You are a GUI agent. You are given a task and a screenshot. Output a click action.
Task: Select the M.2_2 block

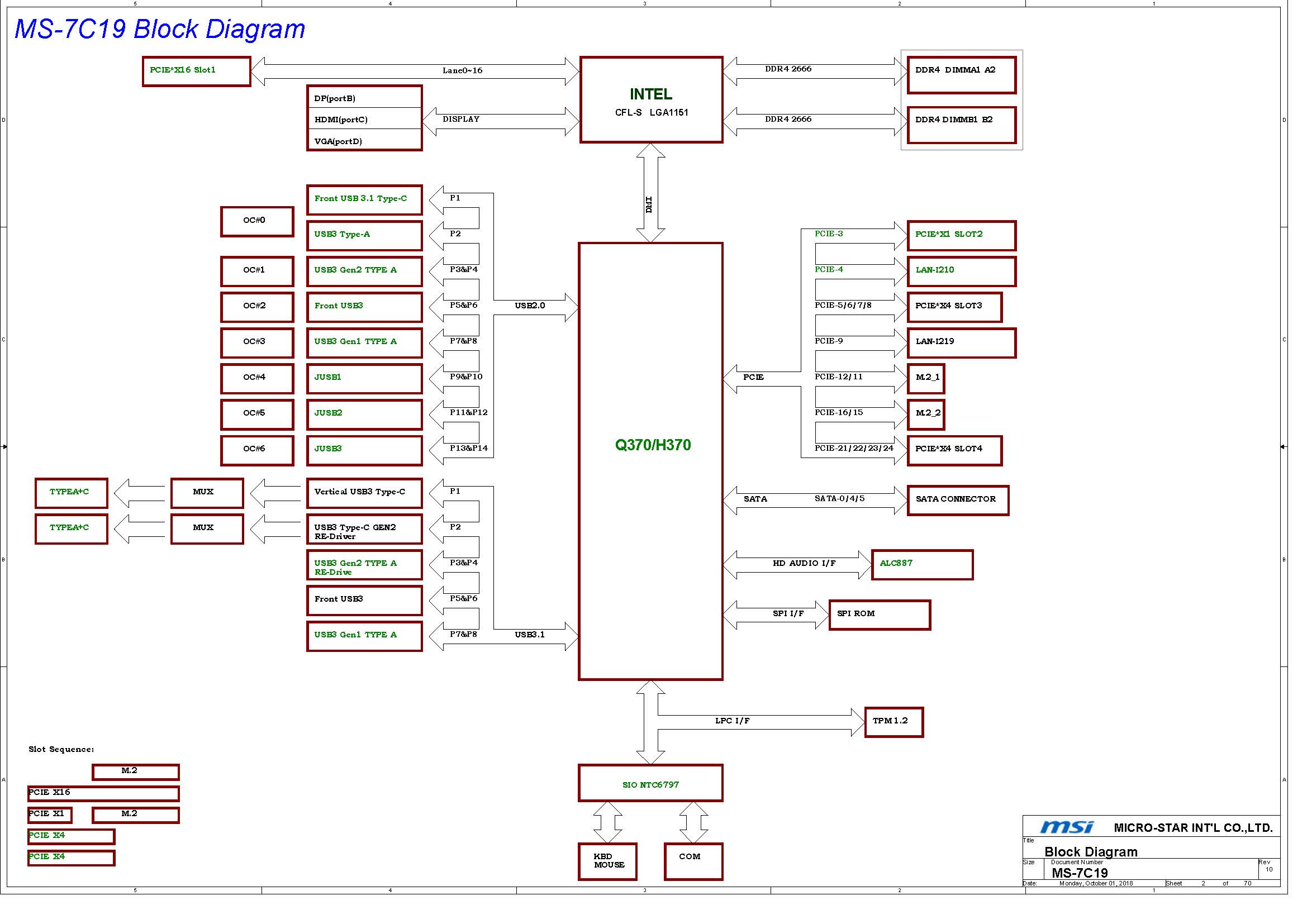pyautogui.click(x=926, y=415)
